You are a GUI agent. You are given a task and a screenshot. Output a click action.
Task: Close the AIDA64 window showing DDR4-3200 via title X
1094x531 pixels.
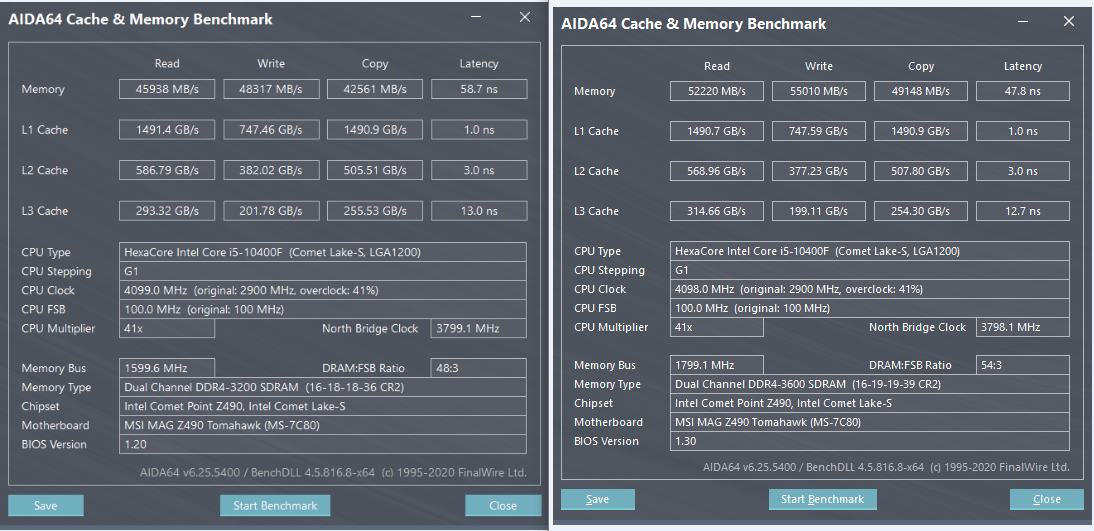525,17
